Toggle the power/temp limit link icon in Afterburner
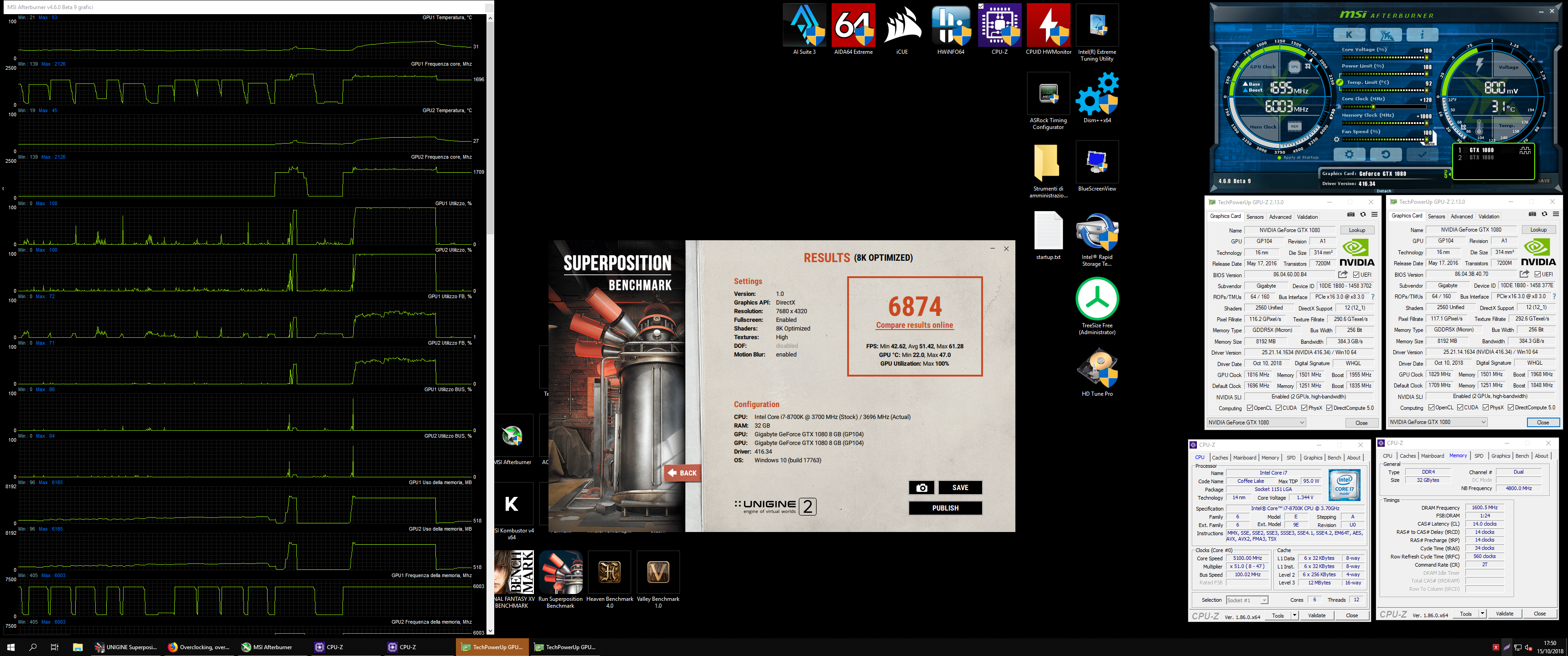The width and height of the screenshot is (1568, 656). (1339, 82)
